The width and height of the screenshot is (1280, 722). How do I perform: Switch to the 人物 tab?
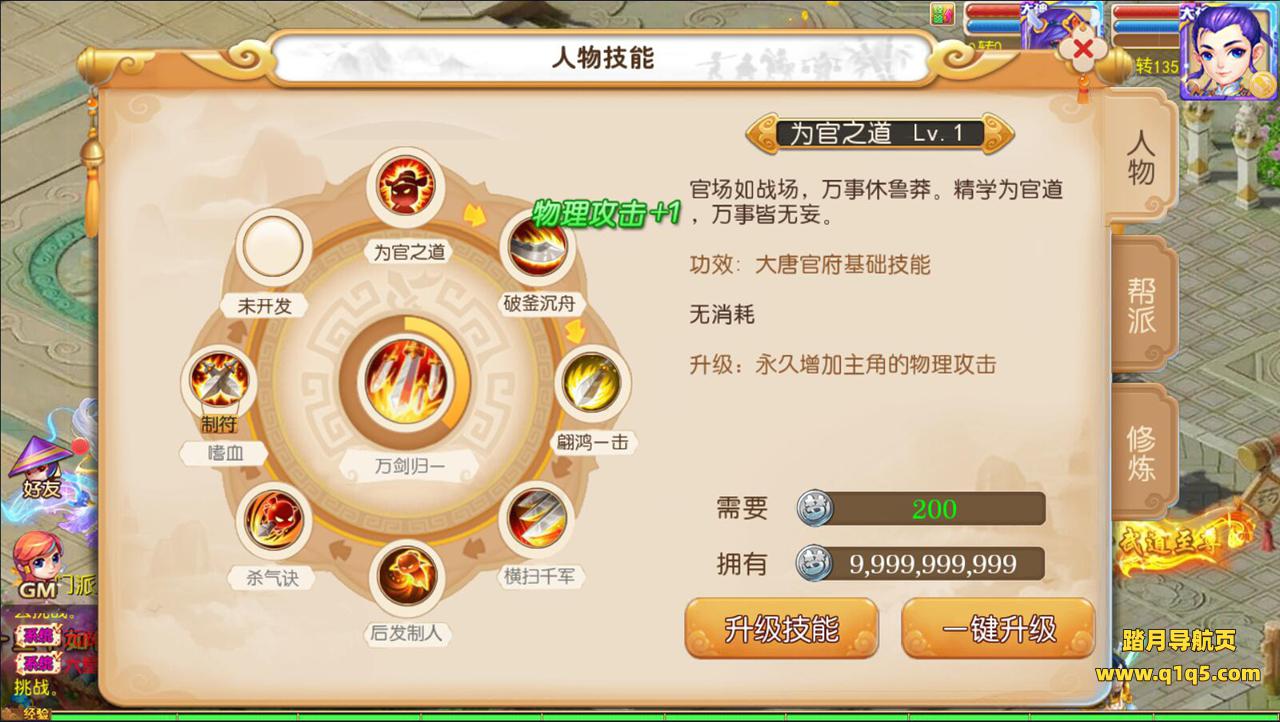pos(1141,158)
